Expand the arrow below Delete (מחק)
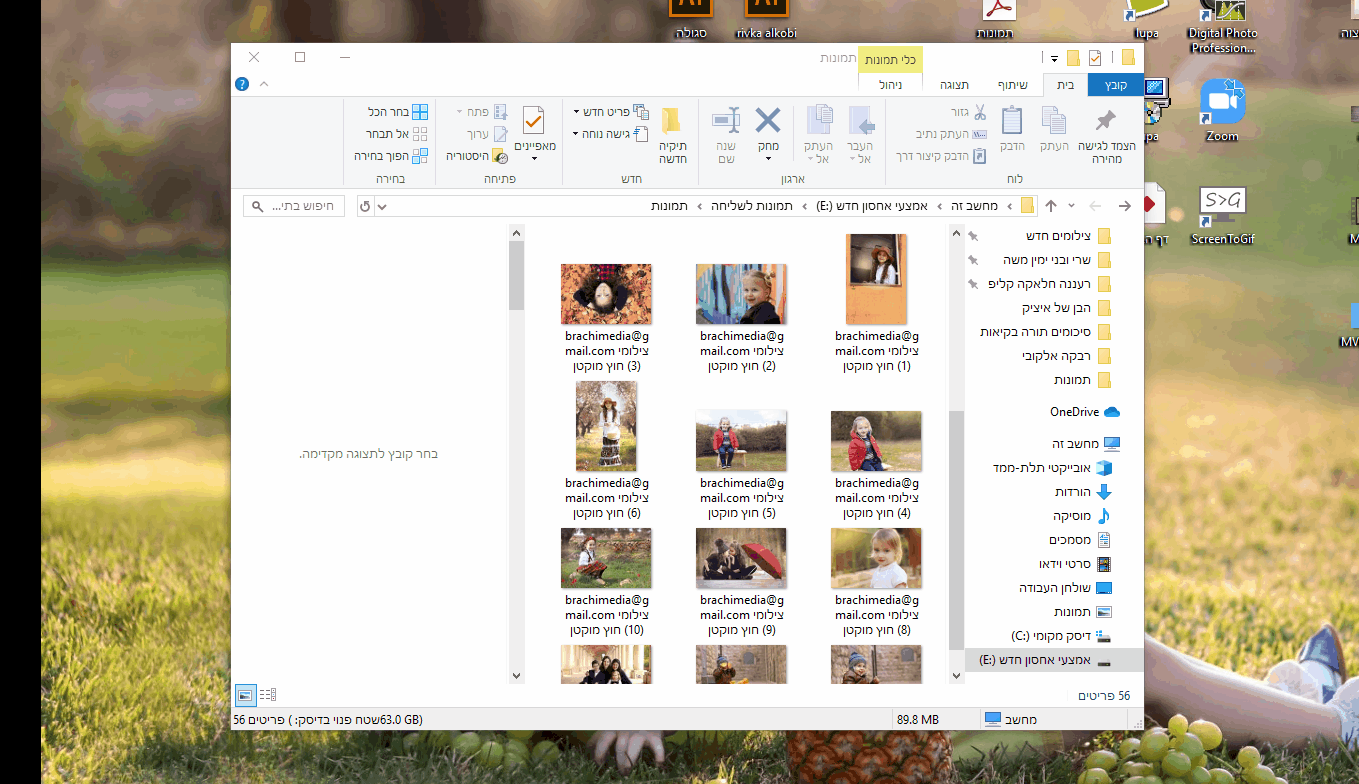This screenshot has width=1359, height=784. coord(768,158)
